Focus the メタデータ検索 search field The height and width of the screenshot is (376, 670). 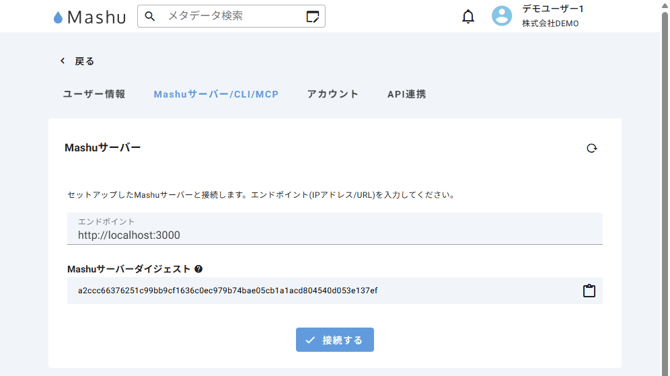click(x=231, y=16)
